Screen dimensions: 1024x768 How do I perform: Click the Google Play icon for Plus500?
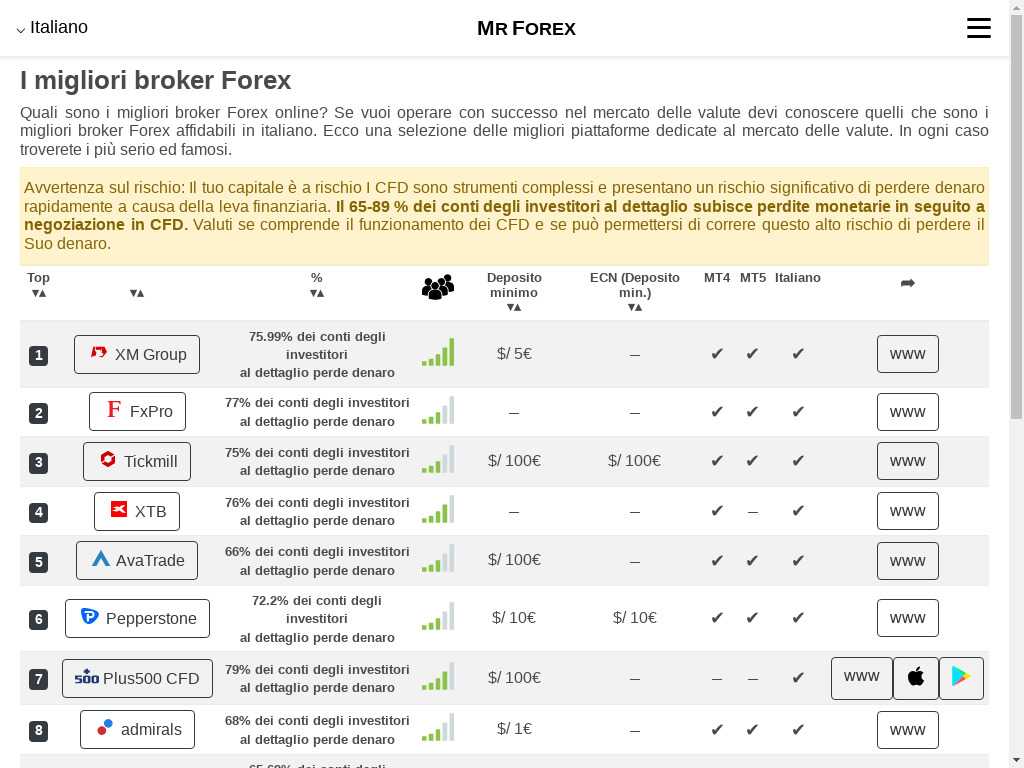pyautogui.click(x=961, y=678)
